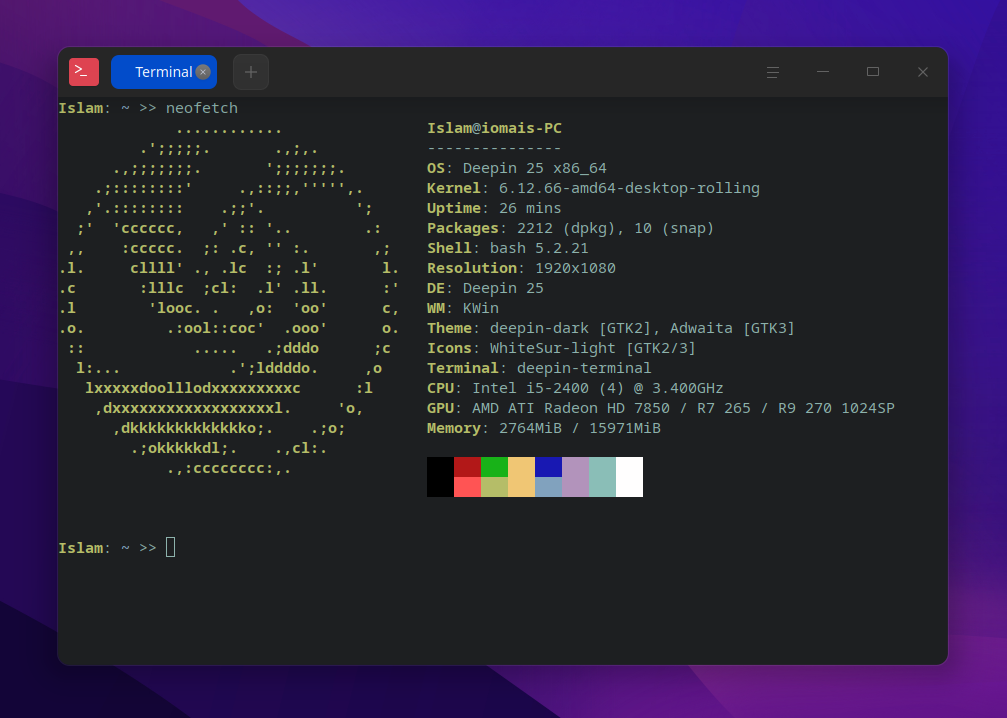
Task: Select the green color swatch
Action: [494, 477]
